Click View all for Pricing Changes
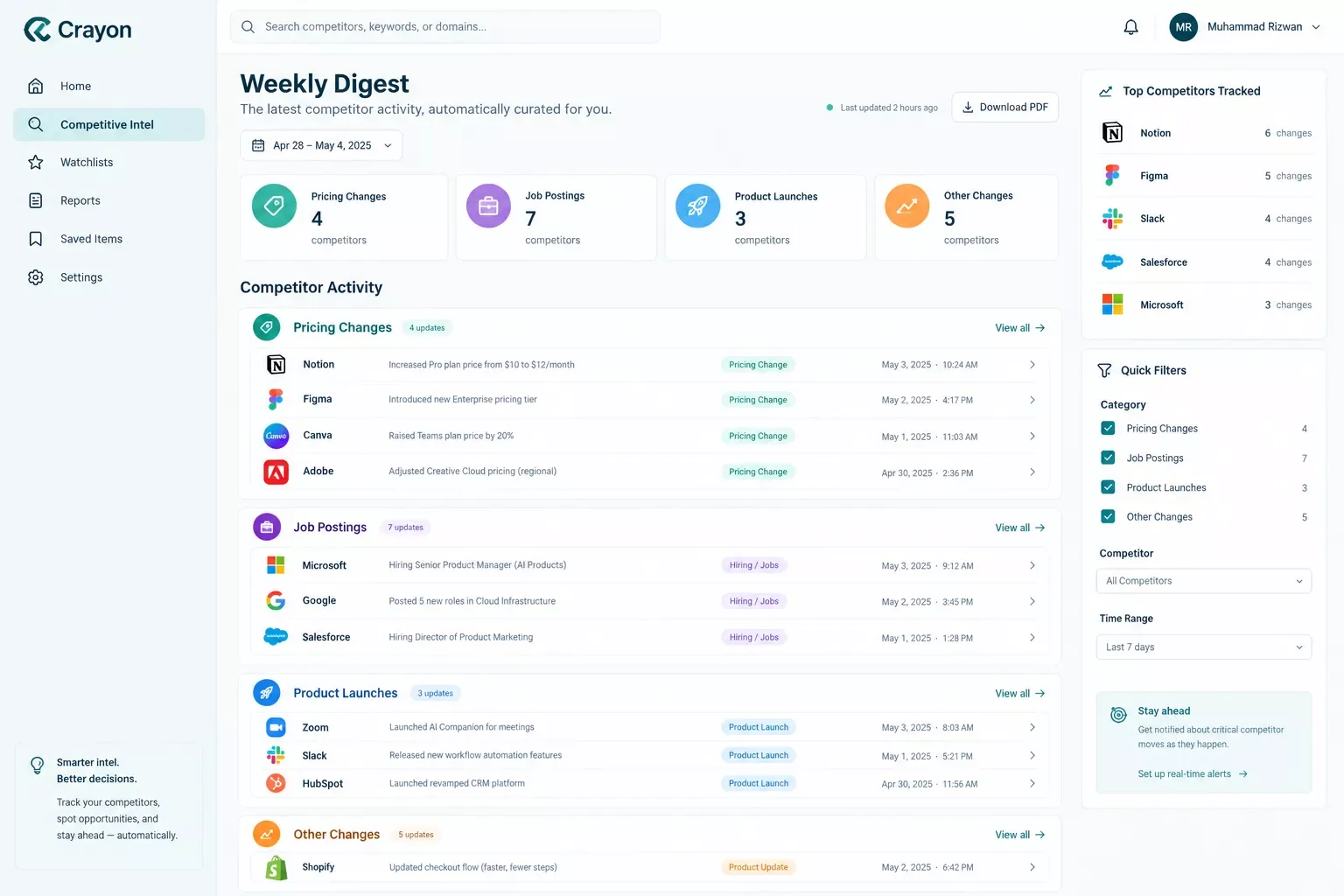1344x896 pixels. coord(1020,328)
